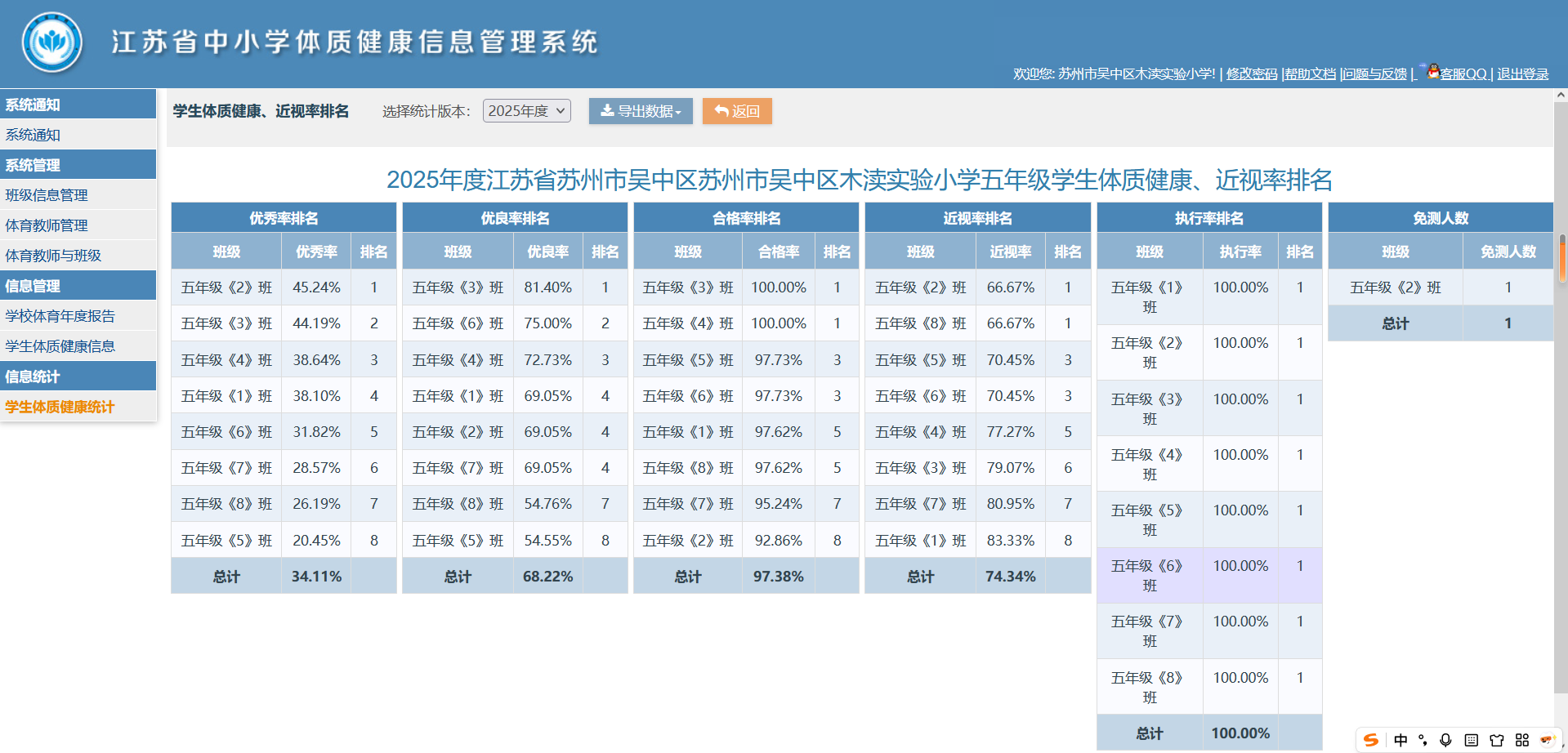1568x753 pixels.
Task: Click the system logo emblem in the header
Action: pos(52,42)
